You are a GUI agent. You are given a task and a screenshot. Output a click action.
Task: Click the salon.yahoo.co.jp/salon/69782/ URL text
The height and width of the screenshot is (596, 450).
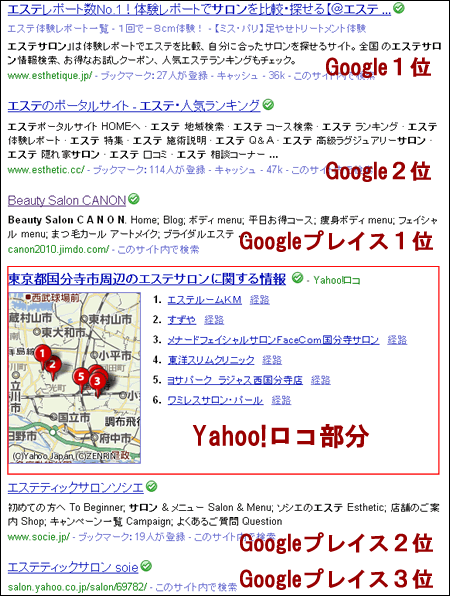pos(78,587)
